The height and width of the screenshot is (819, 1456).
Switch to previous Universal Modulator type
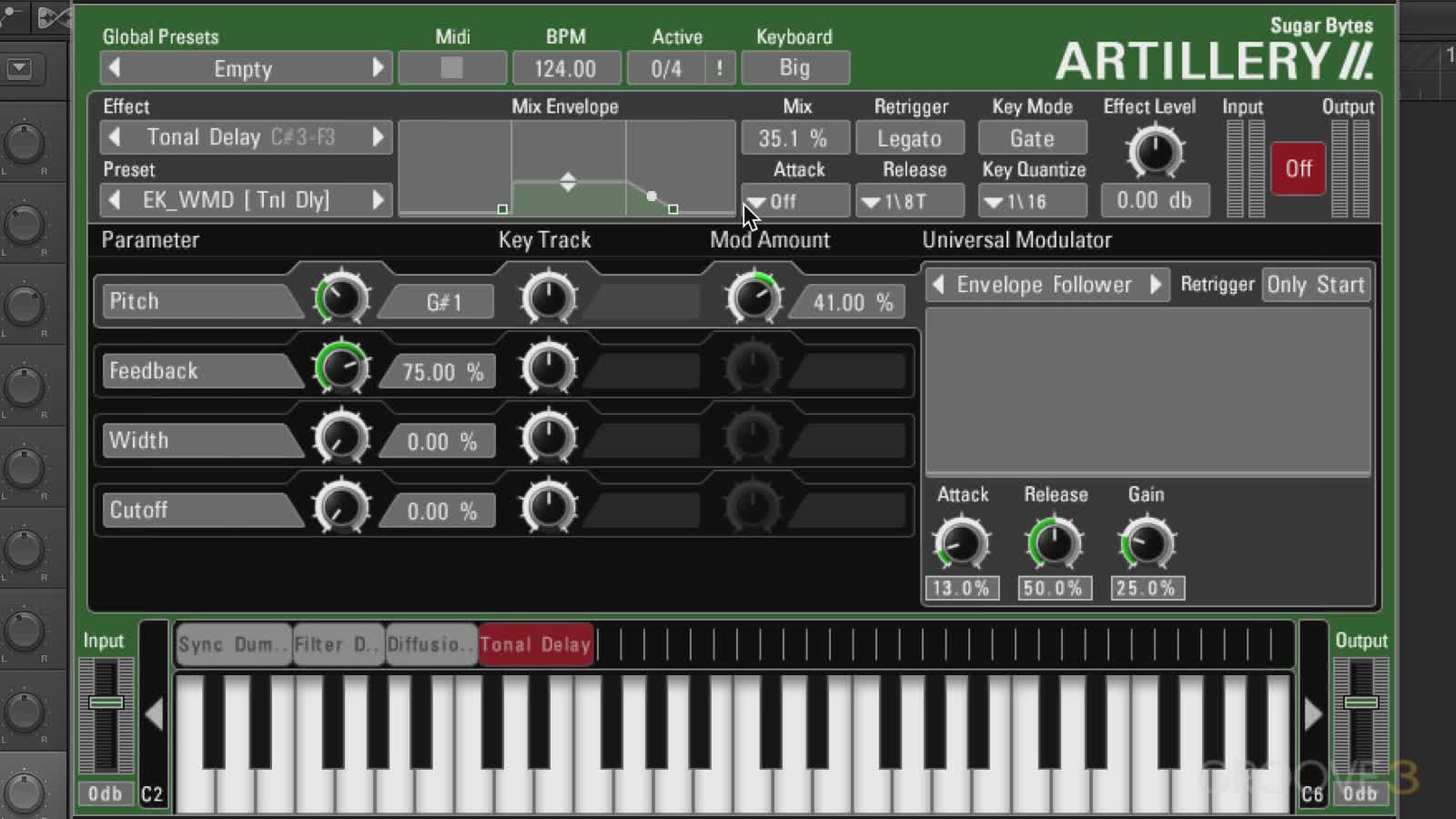pyautogui.click(x=938, y=284)
